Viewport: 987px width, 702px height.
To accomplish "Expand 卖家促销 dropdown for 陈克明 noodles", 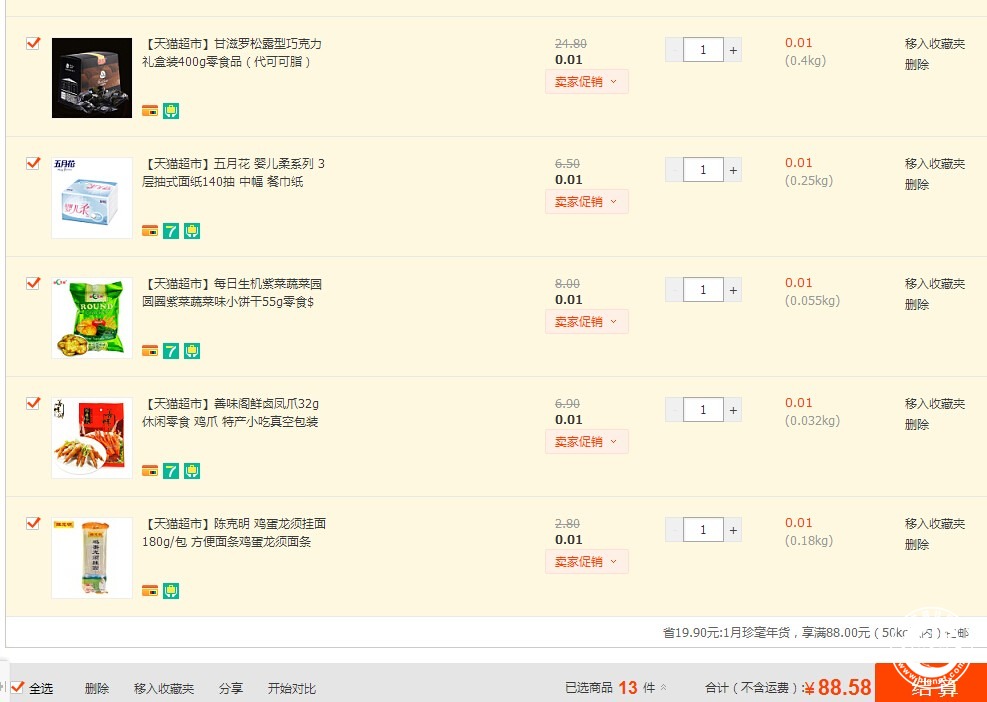I will [x=587, y=562].
